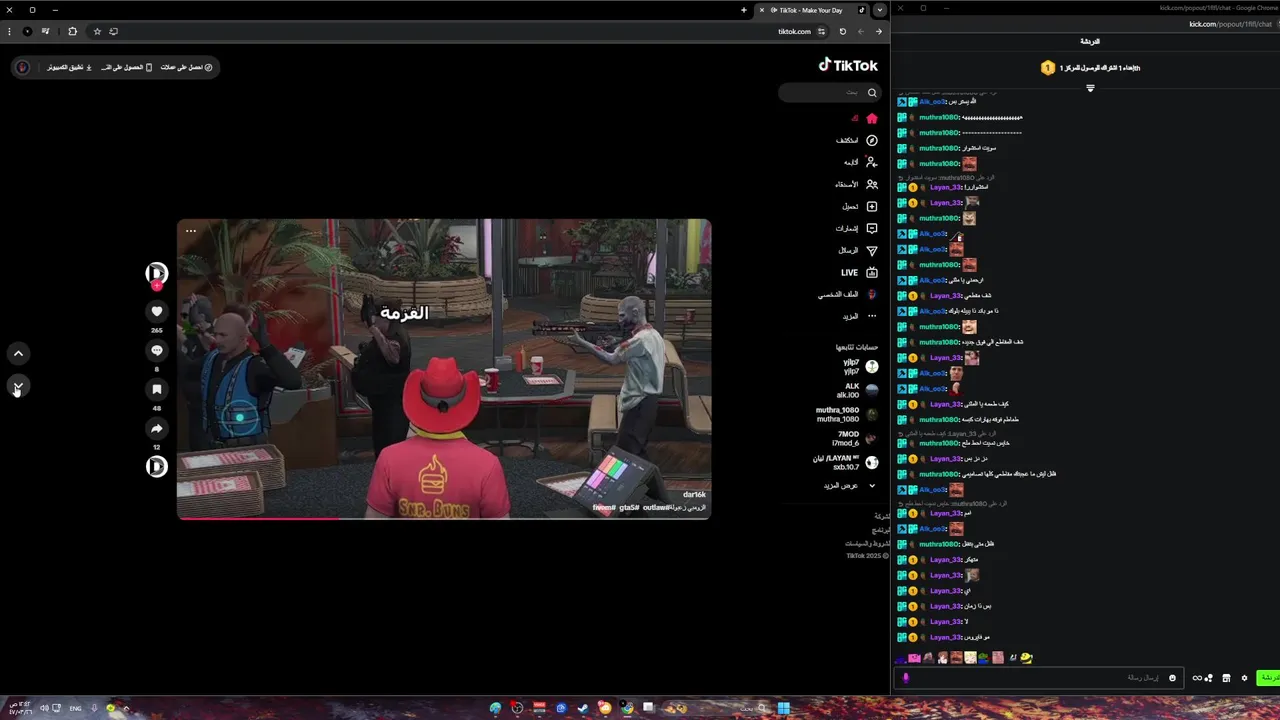
Task: Open followed account muthra_1080
Action: [847, 415]
